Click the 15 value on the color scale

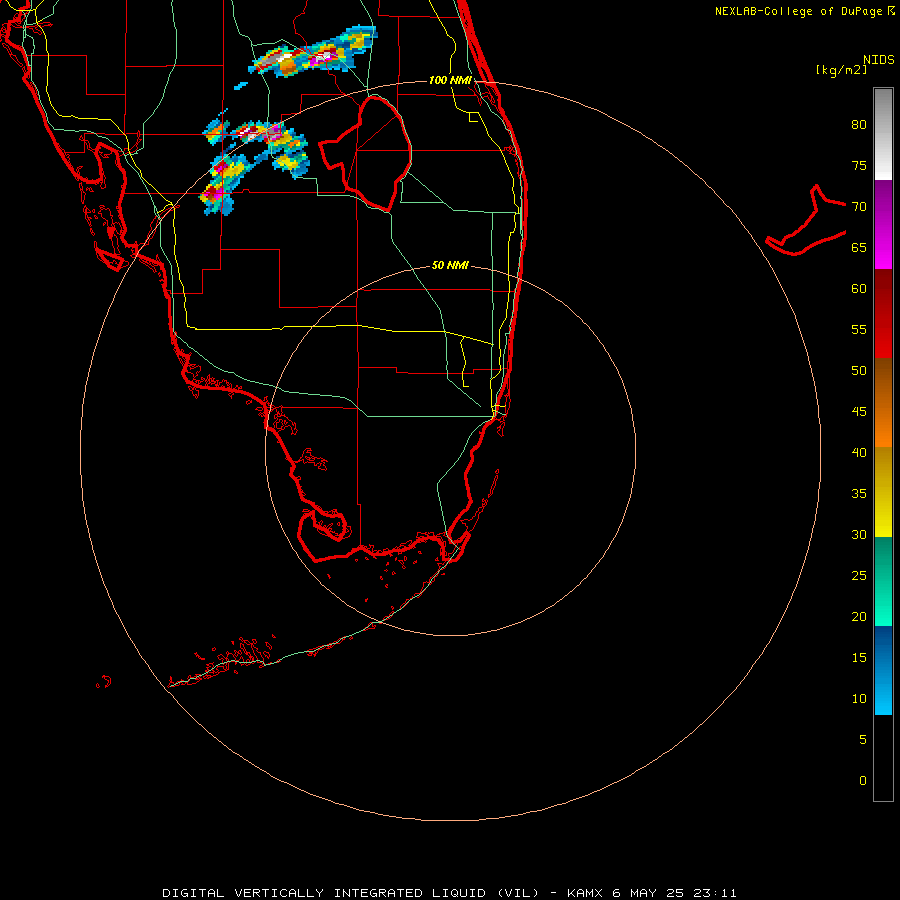click(859, 658)
